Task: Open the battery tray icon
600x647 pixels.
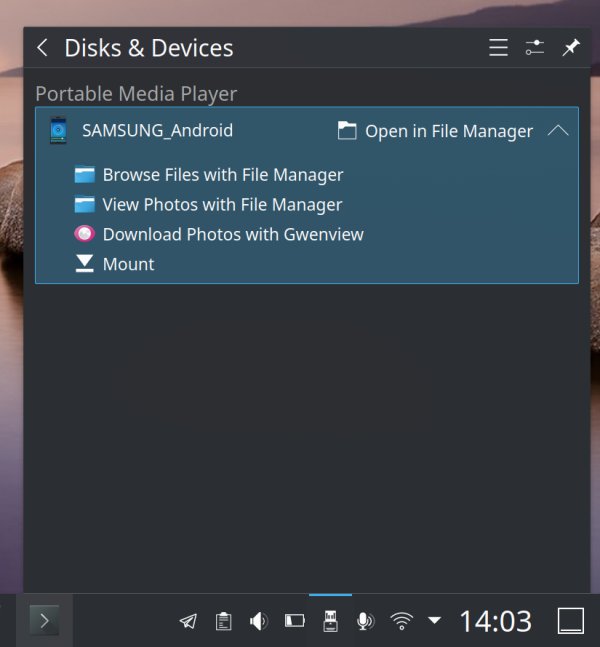Action: click(x=295, y=621)
